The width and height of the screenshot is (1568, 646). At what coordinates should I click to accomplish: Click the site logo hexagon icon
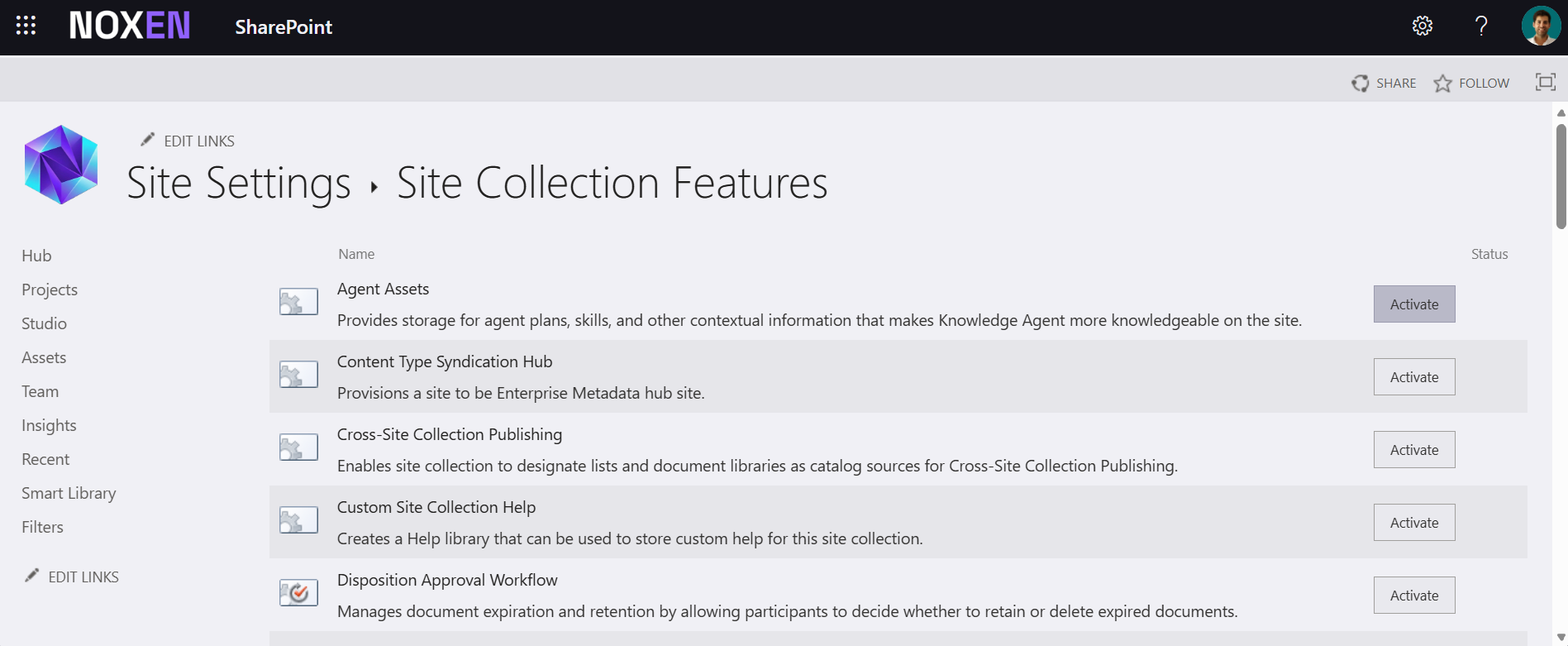(61, 165)
